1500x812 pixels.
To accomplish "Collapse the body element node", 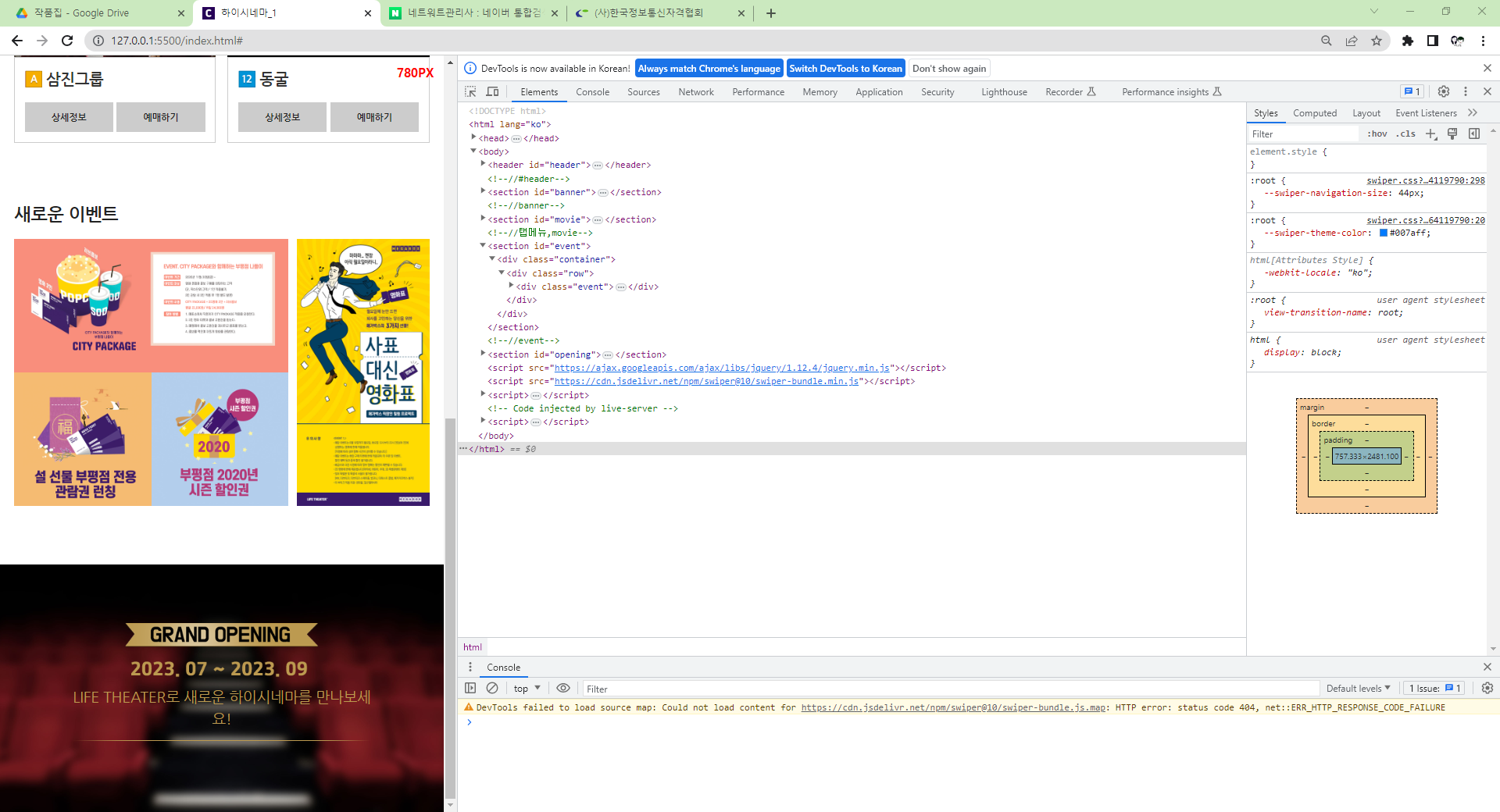I will 473,151.
